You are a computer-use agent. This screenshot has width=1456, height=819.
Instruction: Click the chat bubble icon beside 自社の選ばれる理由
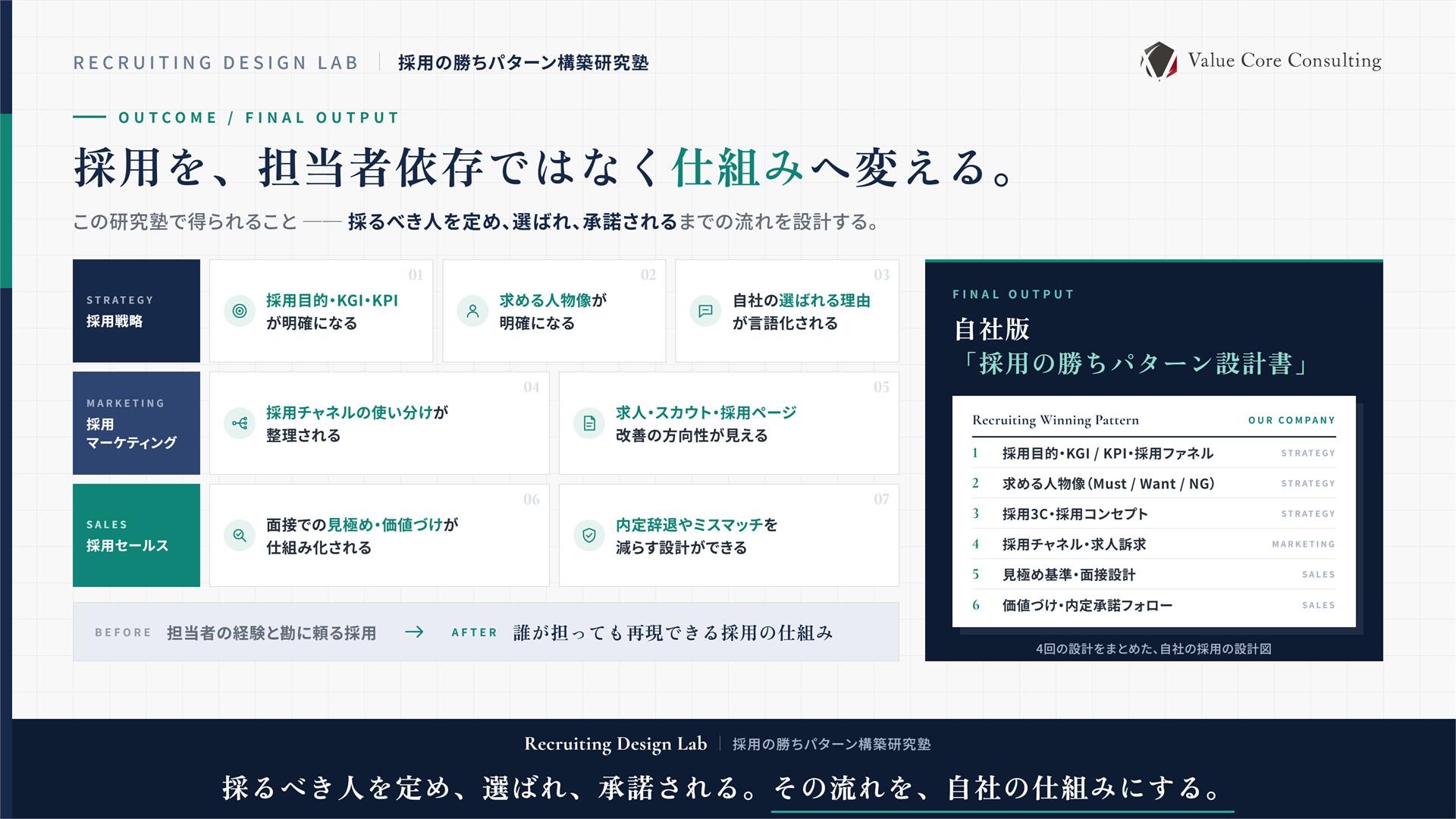pyautogui.click(x=705, y=311)
